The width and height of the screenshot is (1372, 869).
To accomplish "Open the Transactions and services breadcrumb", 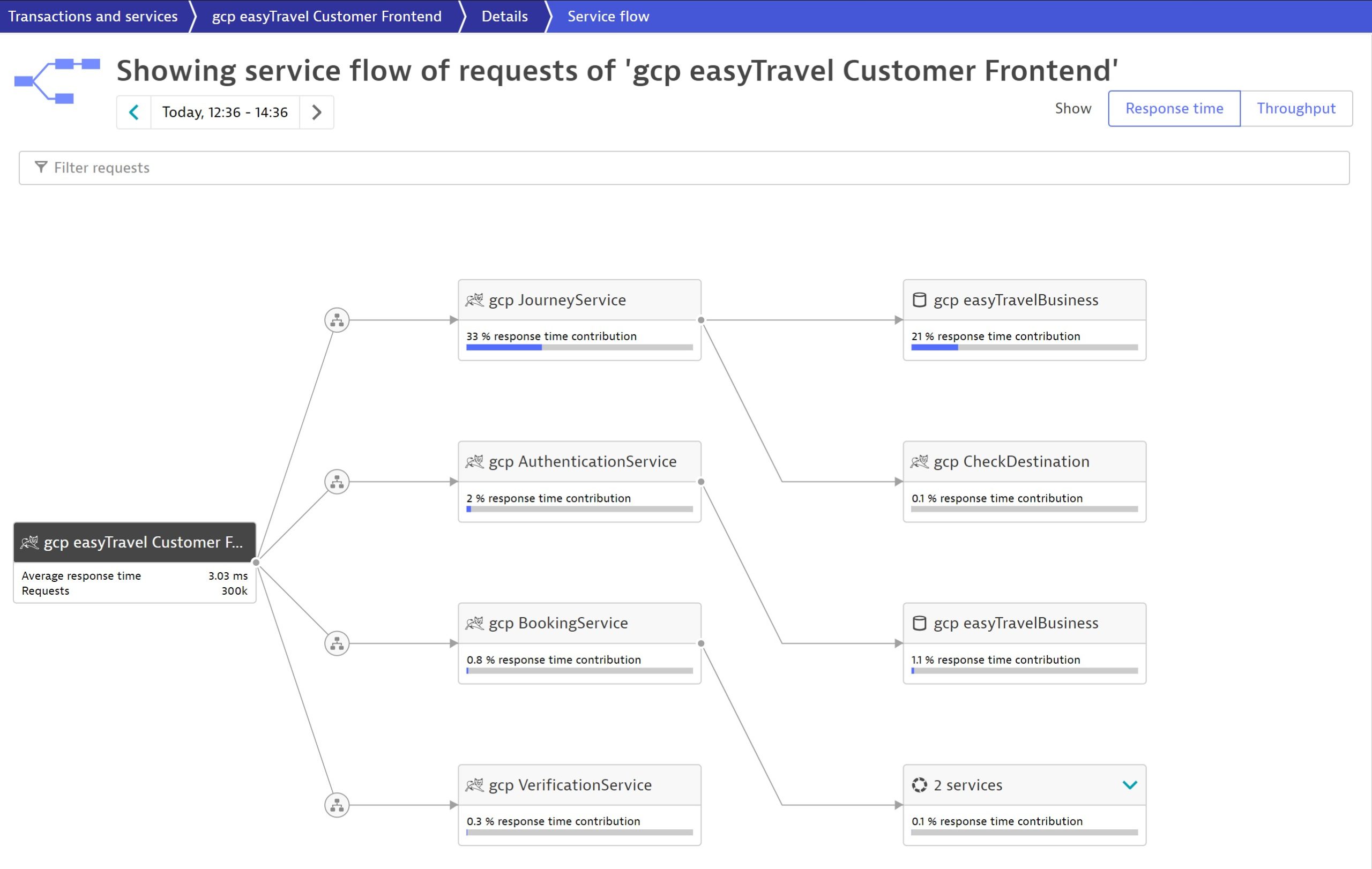I will pos(93,16).
